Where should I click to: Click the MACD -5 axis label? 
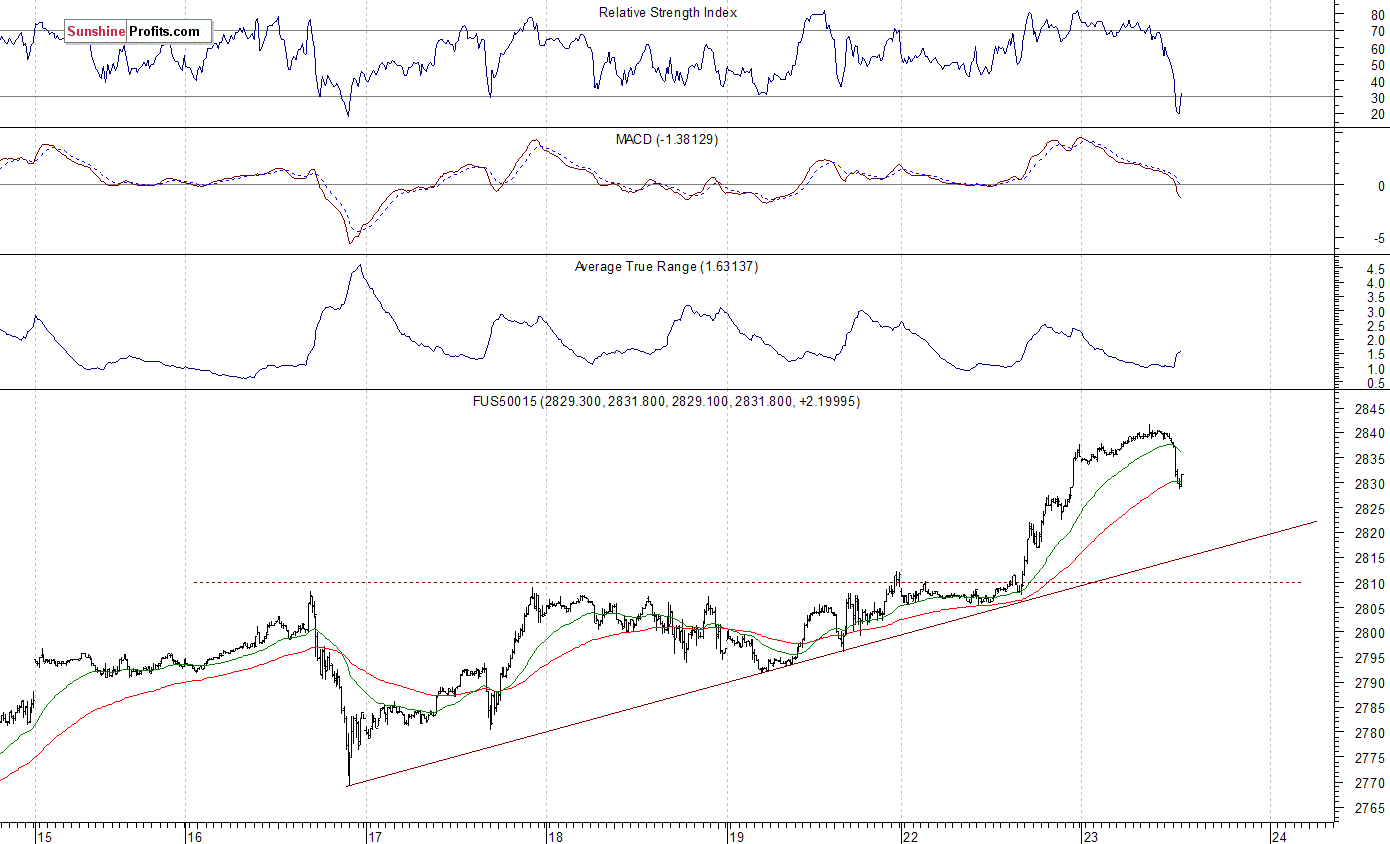pyautogui.click(x=1379, y=238)
